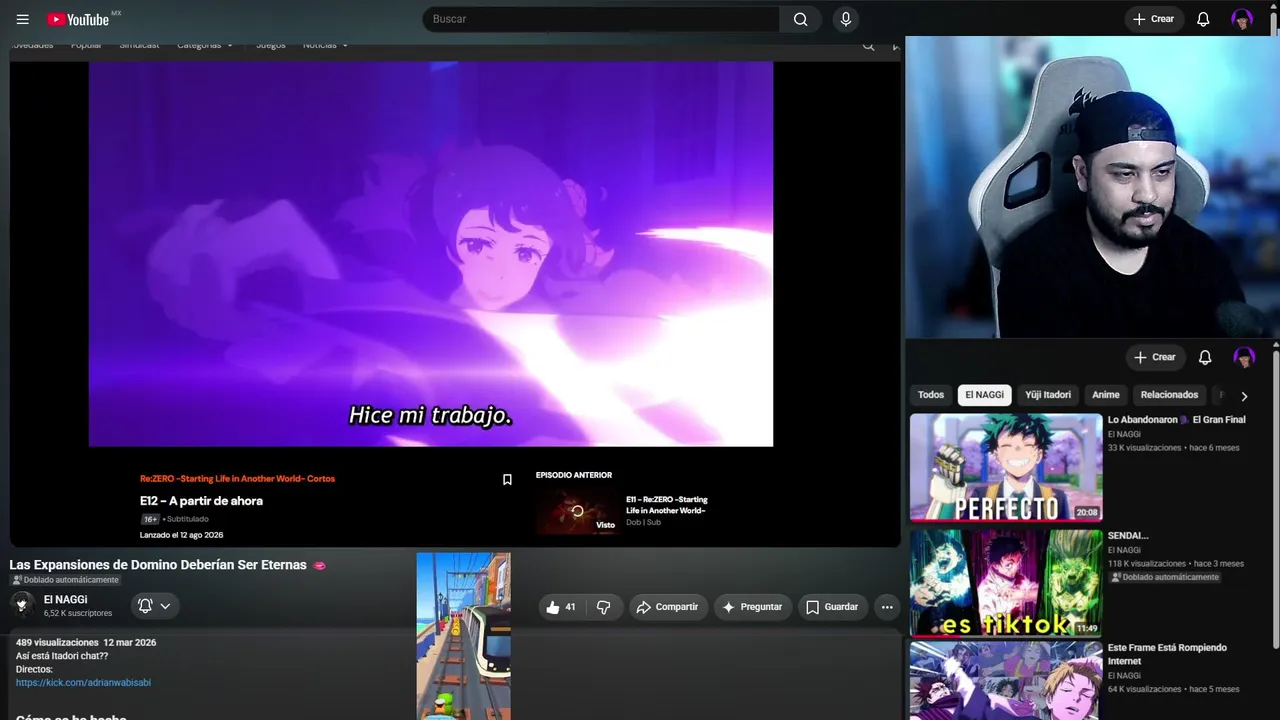Open Noticias dropdown in the video's site navigation

click(x=326, y=45)
